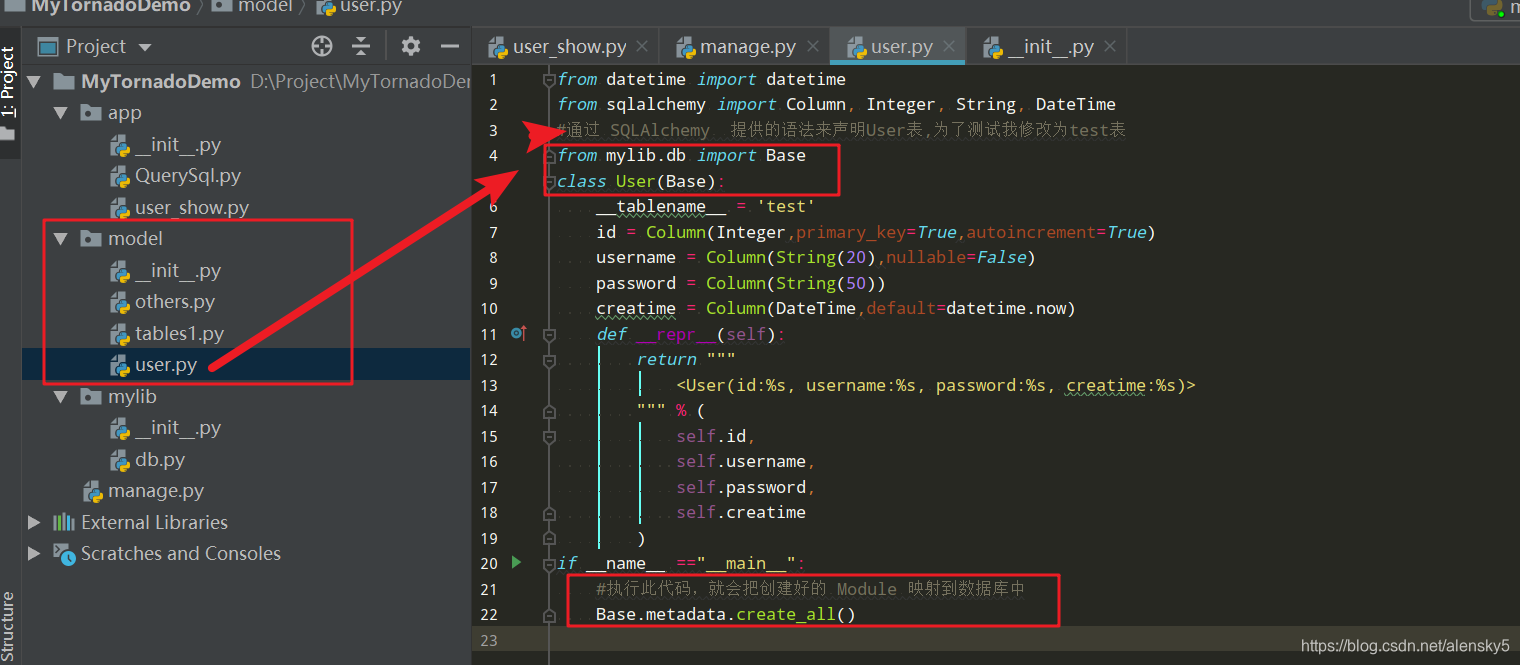Select tables1.py file

pyautogui.click(x=179, y=334)
